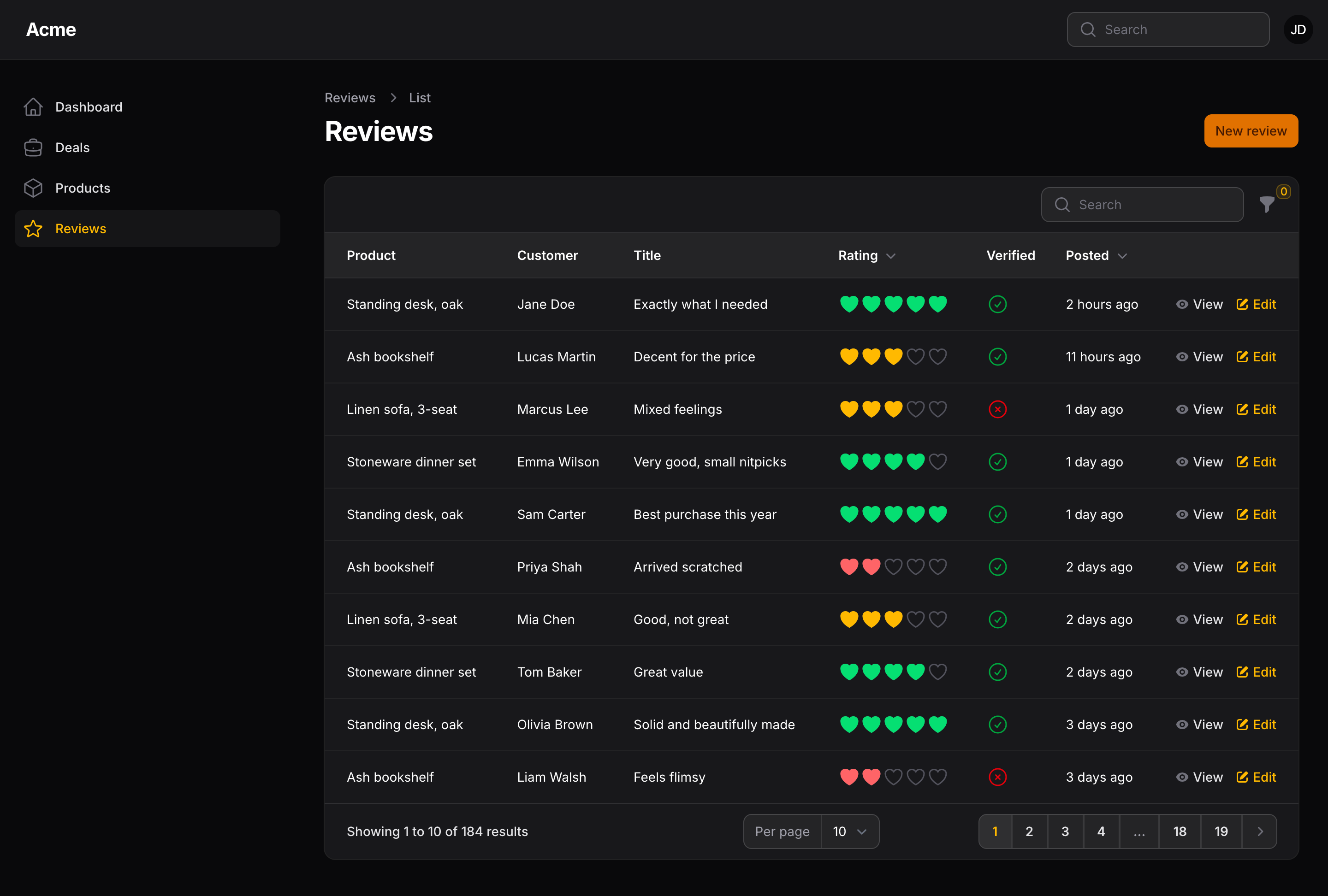Image resolution: width=1328 pixels, height=896 pixels.
Task: Click the Products cube icon
Action: click(x=33, y=188)
